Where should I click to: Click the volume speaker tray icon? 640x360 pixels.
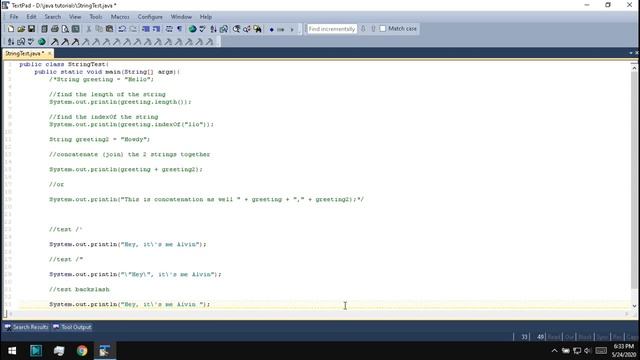pyautogui.click(x=587, y=351)
